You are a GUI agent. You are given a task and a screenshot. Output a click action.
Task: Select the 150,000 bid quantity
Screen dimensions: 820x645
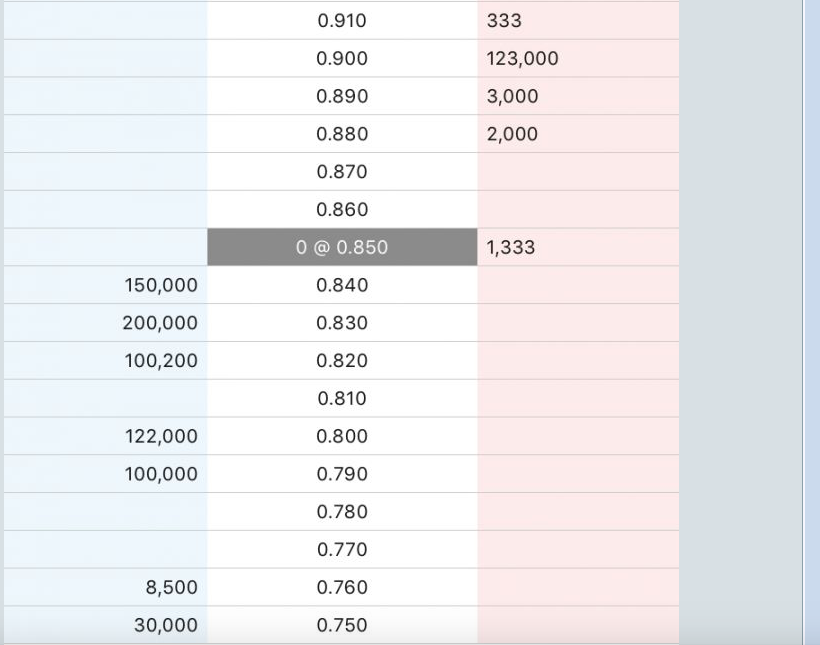tap(161, 285)
